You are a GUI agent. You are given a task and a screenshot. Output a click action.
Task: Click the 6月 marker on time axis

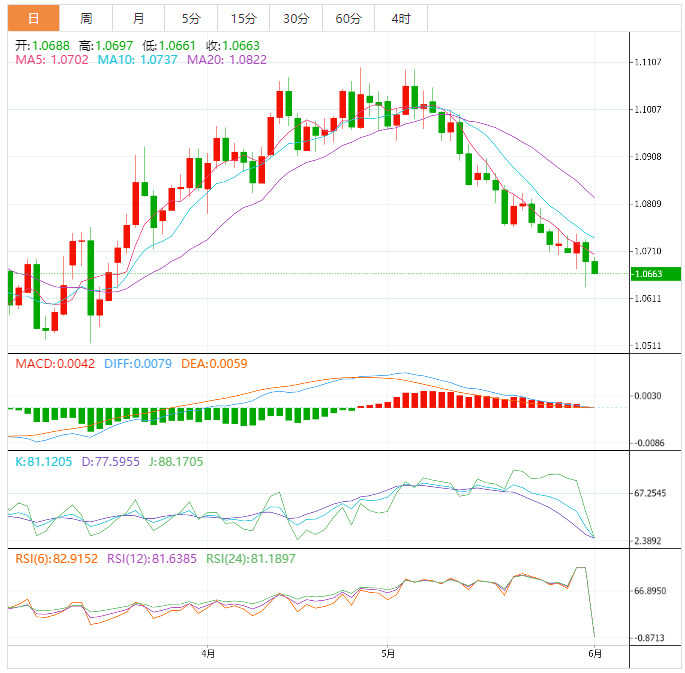594,654
